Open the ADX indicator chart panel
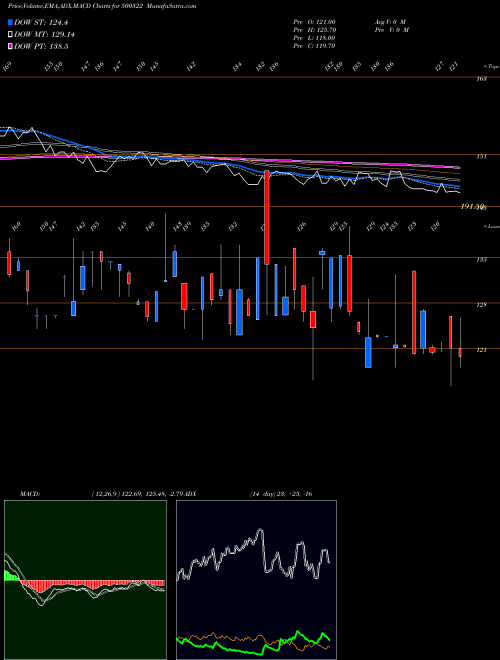This screenshot has height=660, width=500. pos(256,580)
